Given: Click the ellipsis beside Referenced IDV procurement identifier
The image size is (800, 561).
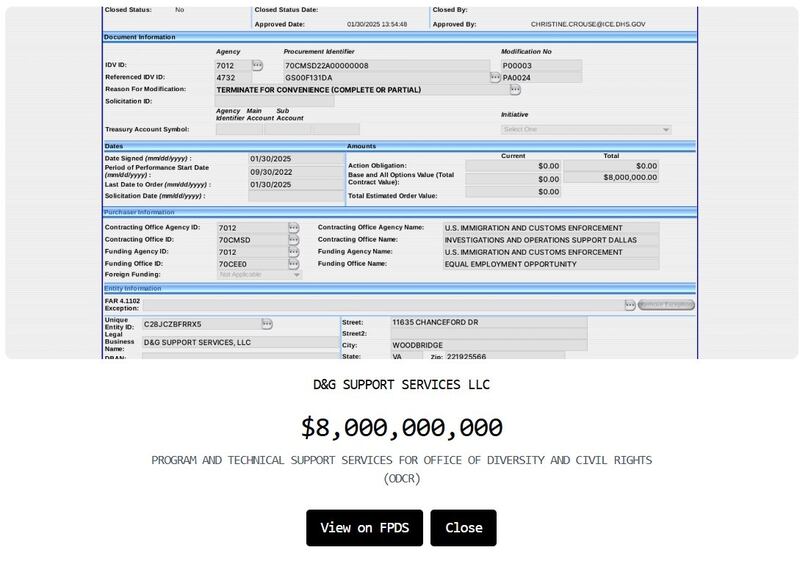Looking at the screenshot, I should pyautogui.click(x=495, y=77).
